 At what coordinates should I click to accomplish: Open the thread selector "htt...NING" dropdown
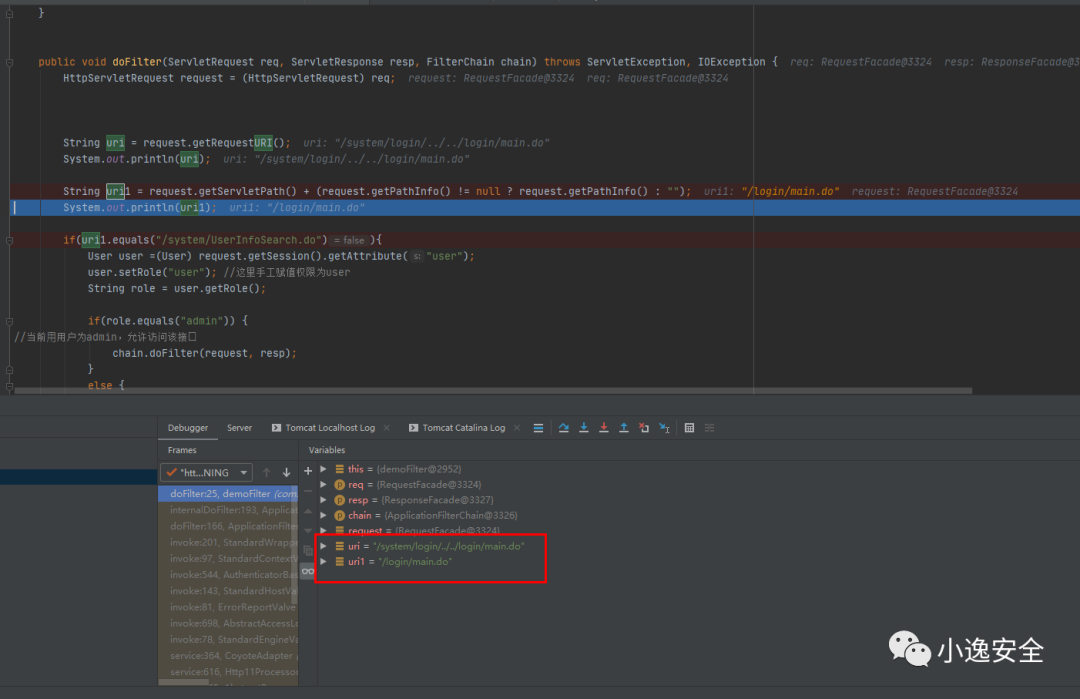click(x=206, y=472)
